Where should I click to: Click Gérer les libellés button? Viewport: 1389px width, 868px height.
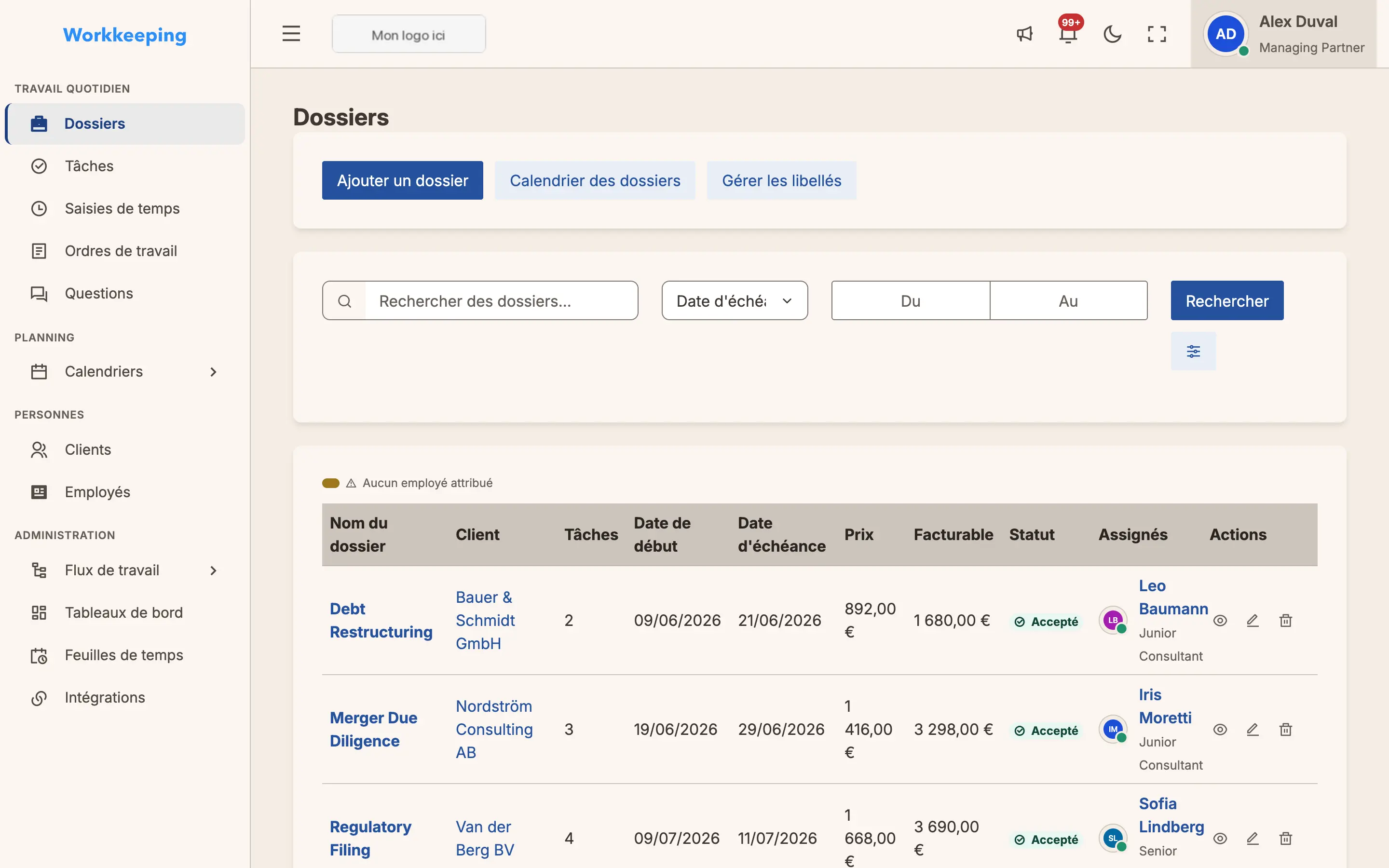pyautogui.click(x=781, y=180)
